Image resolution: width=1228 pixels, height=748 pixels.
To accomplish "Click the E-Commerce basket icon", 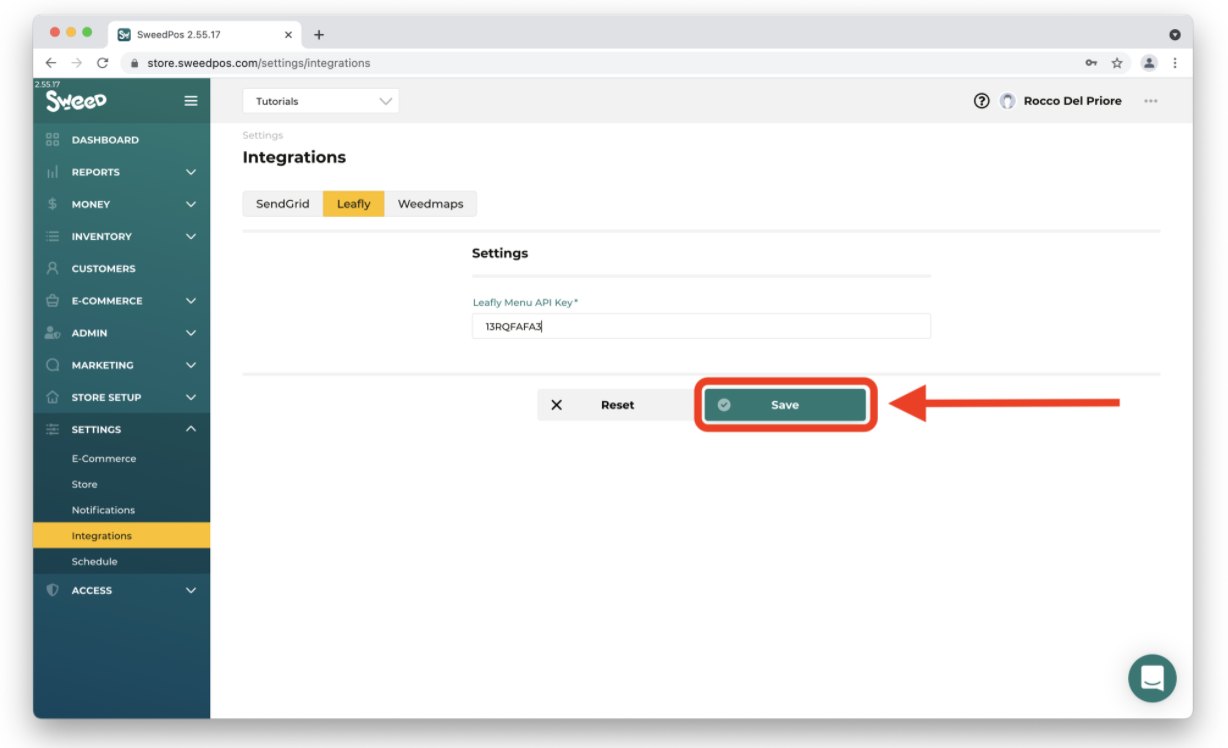I will point(53,301).
